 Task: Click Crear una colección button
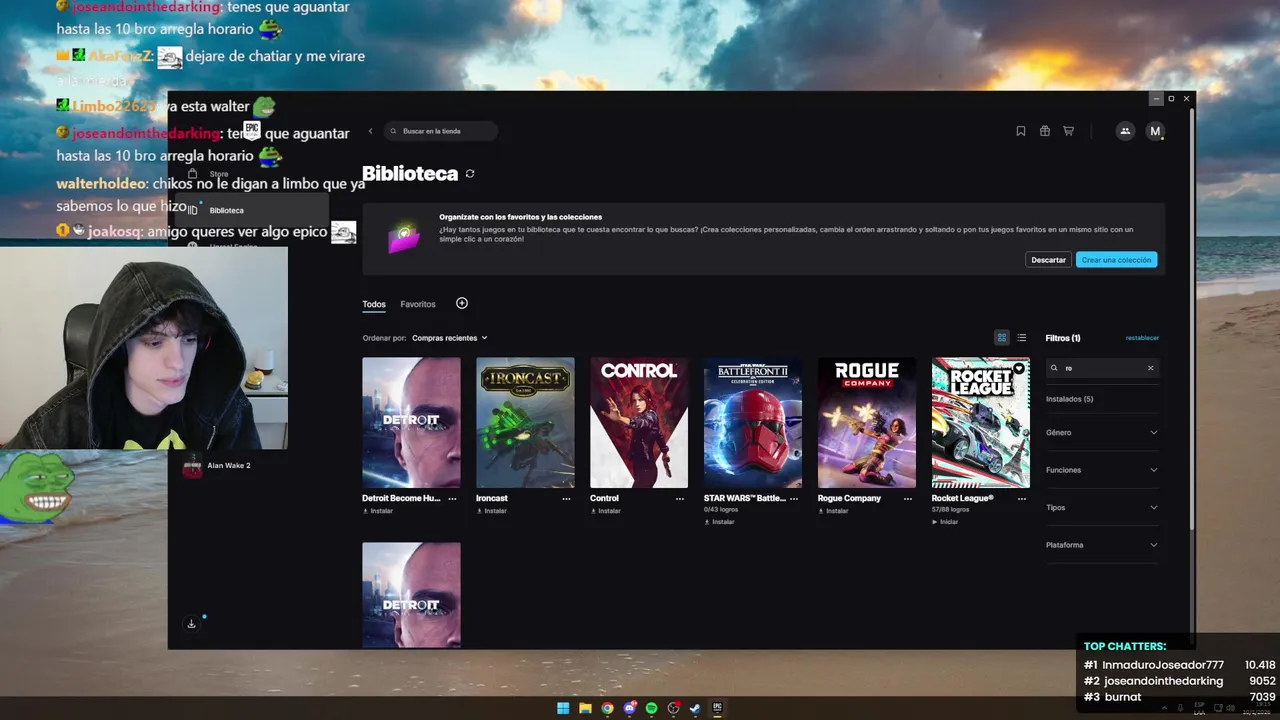(1116, 260)
